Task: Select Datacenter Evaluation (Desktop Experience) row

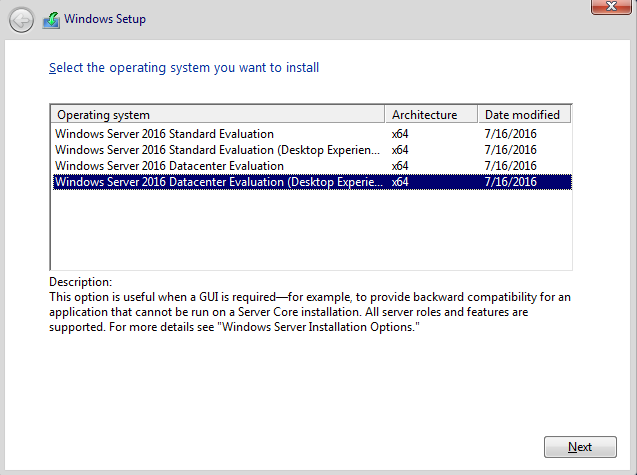Action: [312, 182]
